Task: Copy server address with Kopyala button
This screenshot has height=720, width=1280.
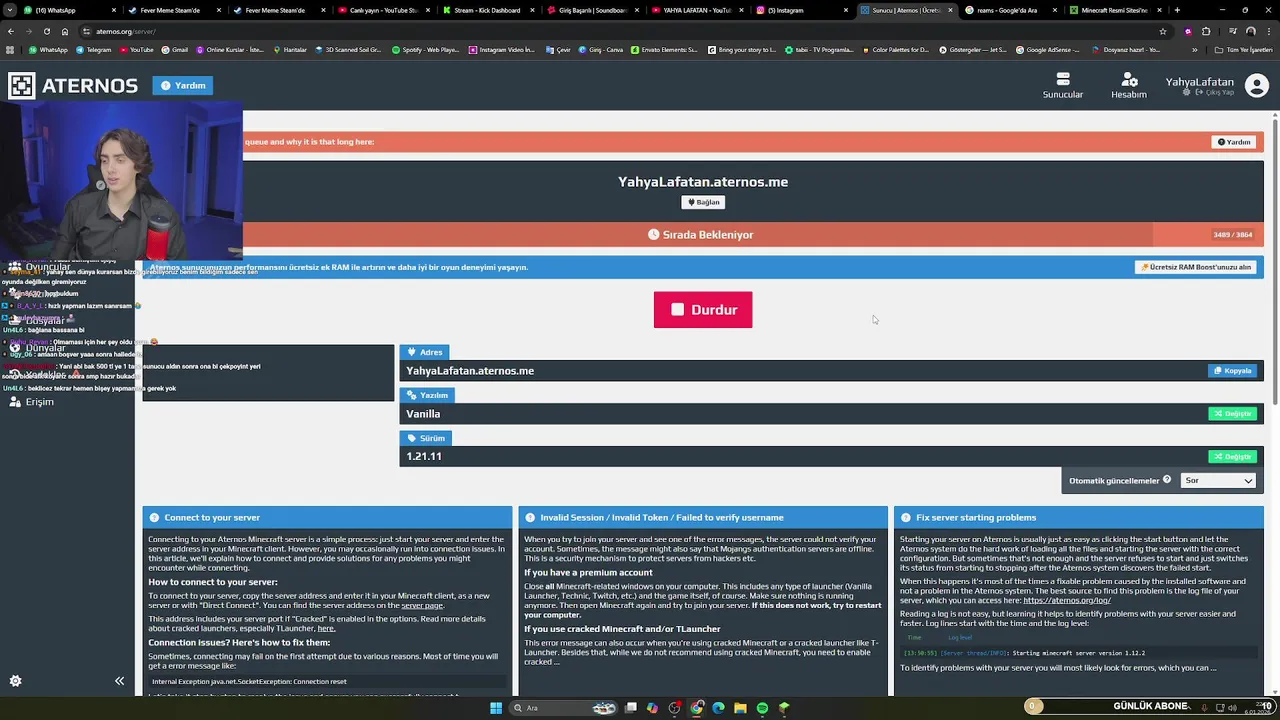Action: click(x=1233, y=371)
